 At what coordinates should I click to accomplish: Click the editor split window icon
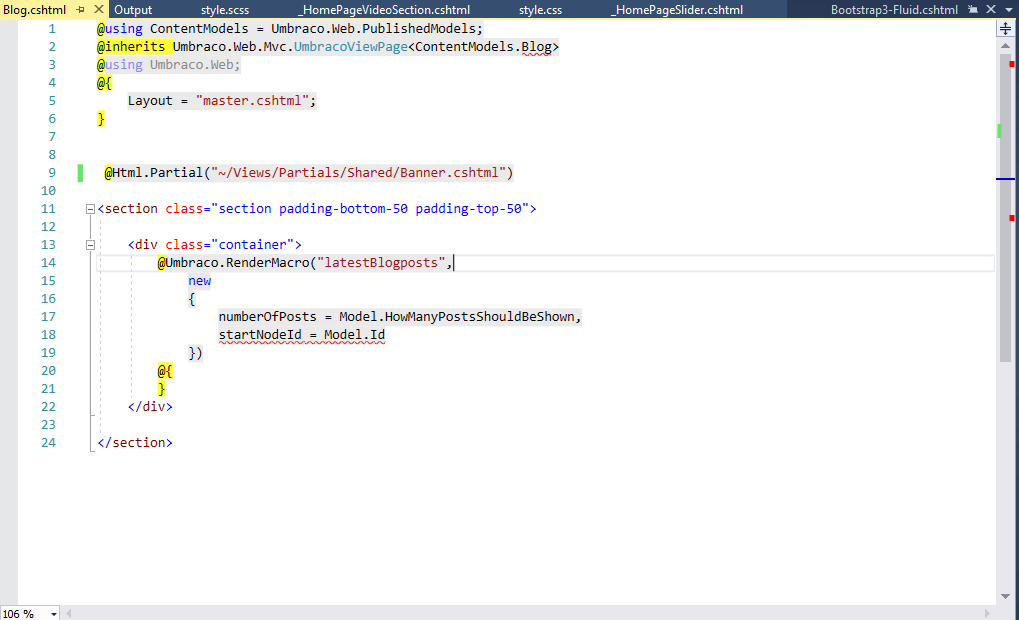pyautogui.click(x=1005, y=29)
